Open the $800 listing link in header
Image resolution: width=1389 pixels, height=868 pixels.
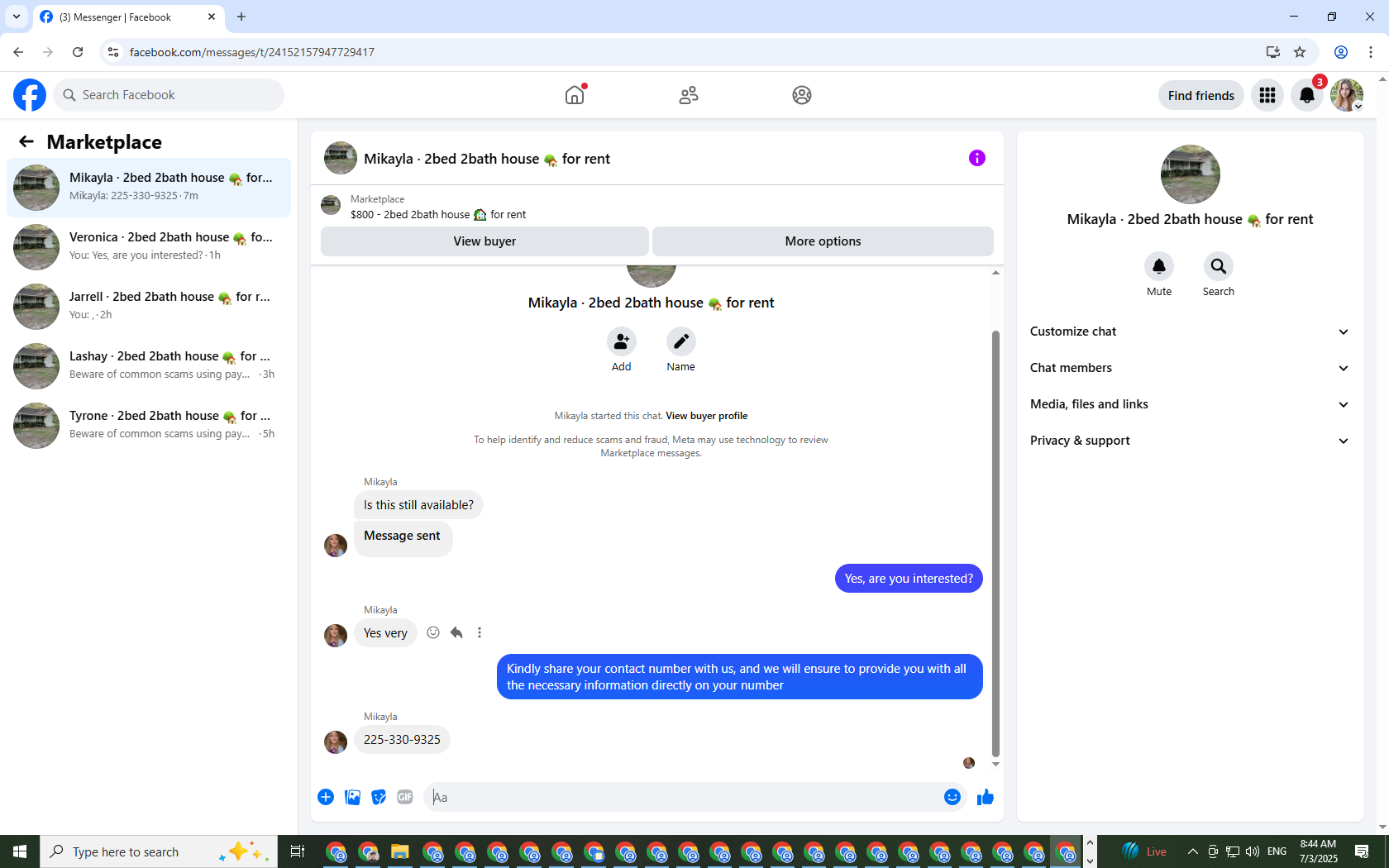[438, 214]
